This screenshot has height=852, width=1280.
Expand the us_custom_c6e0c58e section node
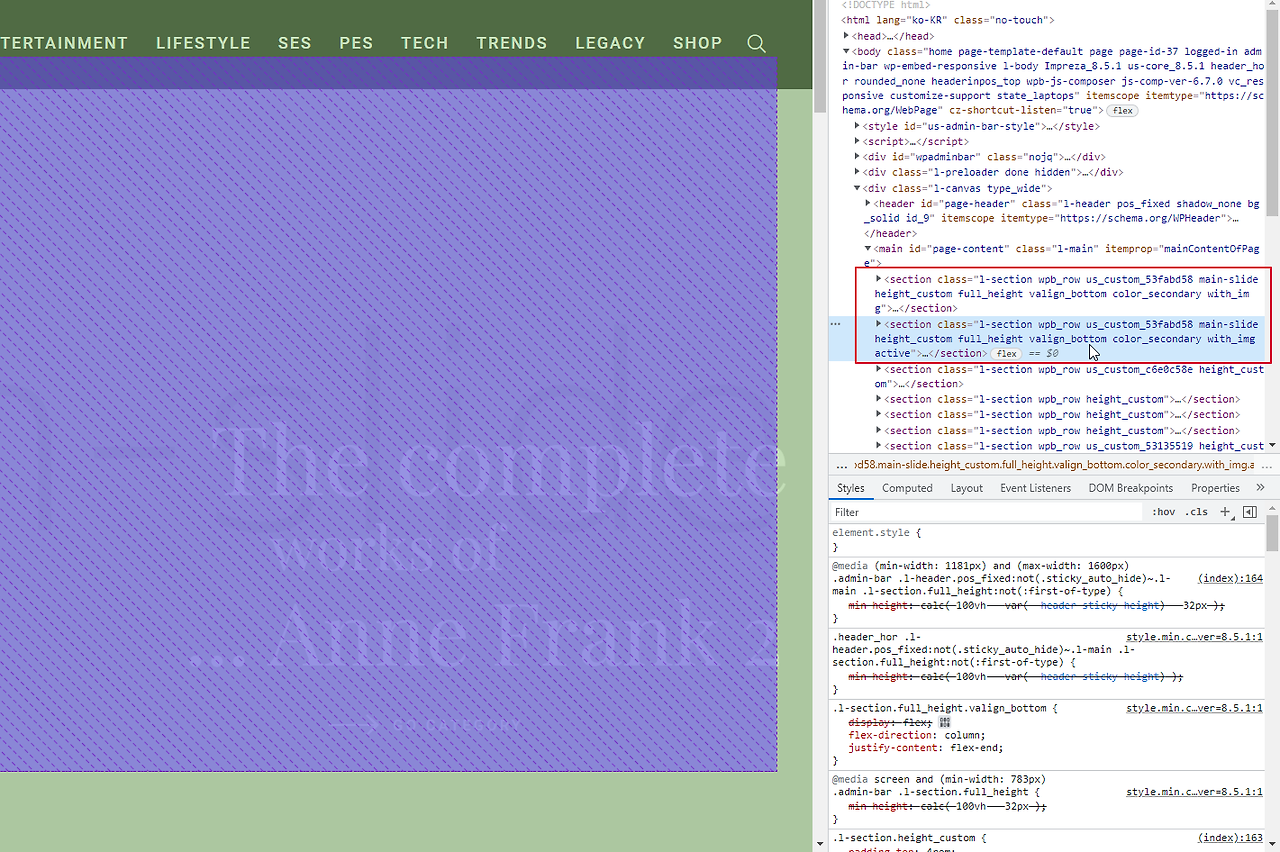[879, 369]
